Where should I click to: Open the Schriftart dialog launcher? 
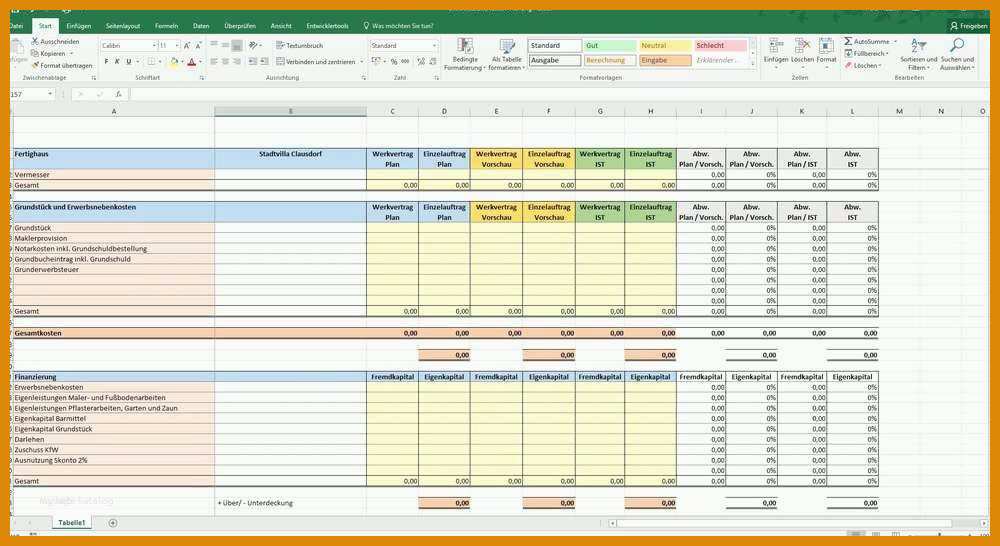[202, 78]
